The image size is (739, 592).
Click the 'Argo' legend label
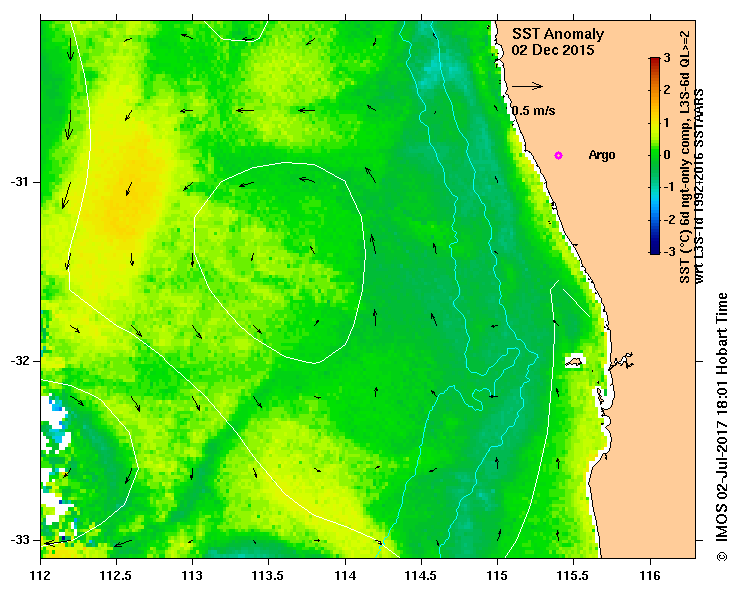602,155
